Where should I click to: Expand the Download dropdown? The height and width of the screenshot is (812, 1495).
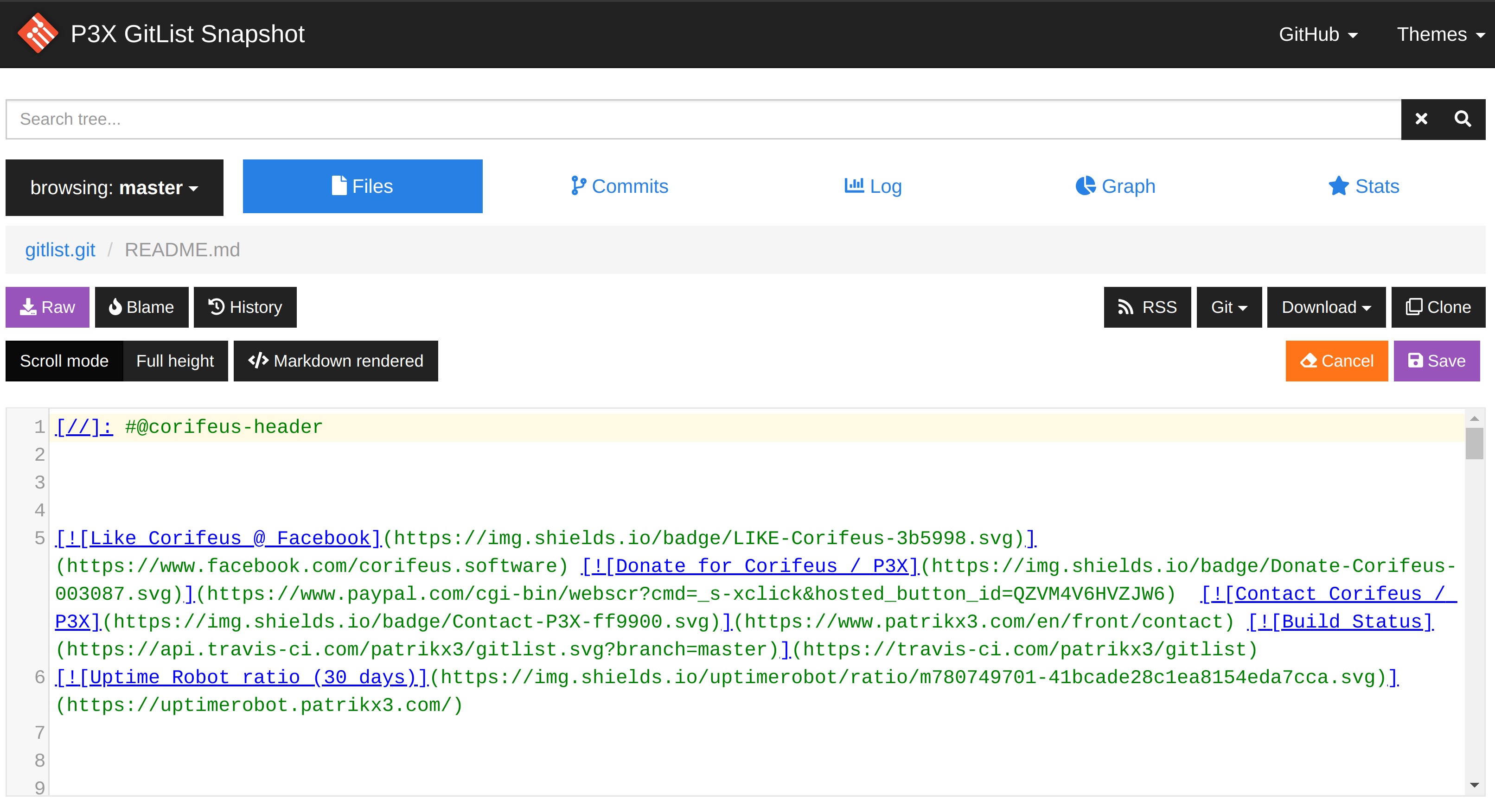[x=1326, y=307]
